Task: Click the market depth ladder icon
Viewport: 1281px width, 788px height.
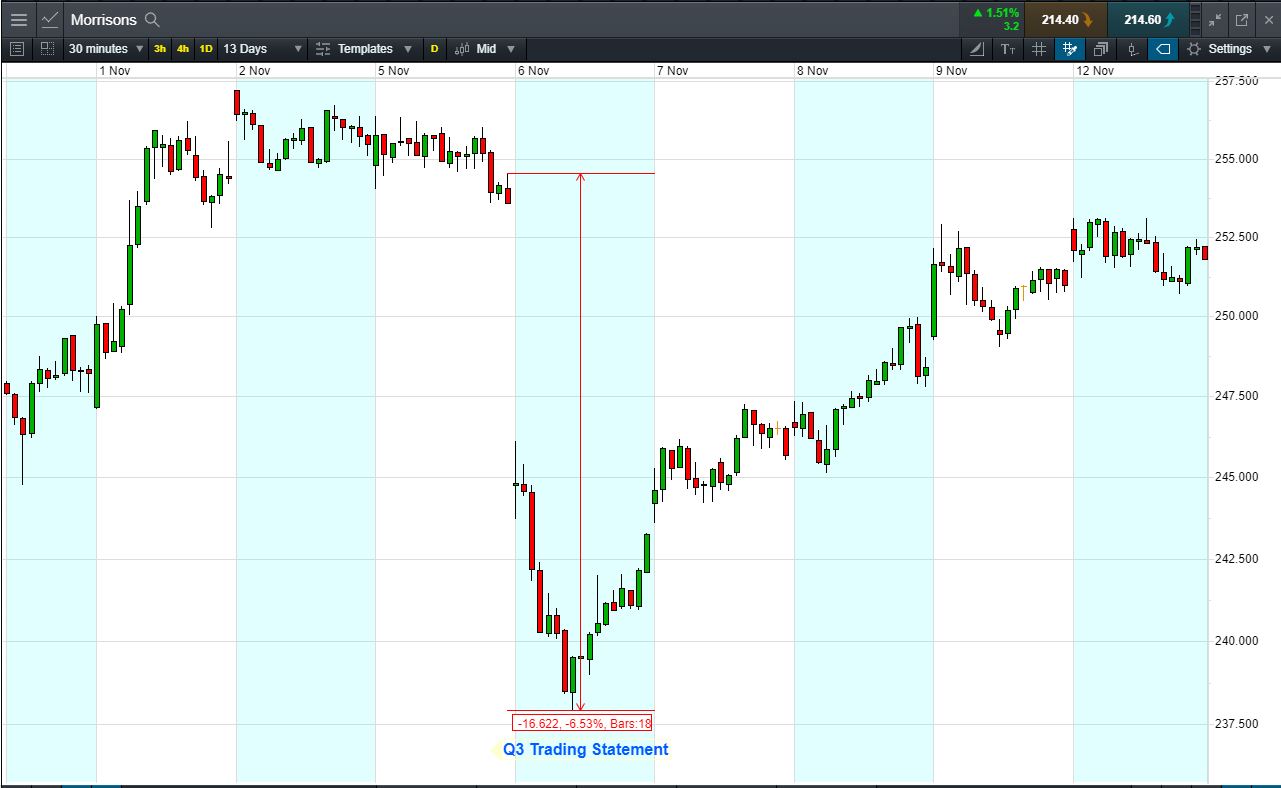Action: pos(1196,19)
